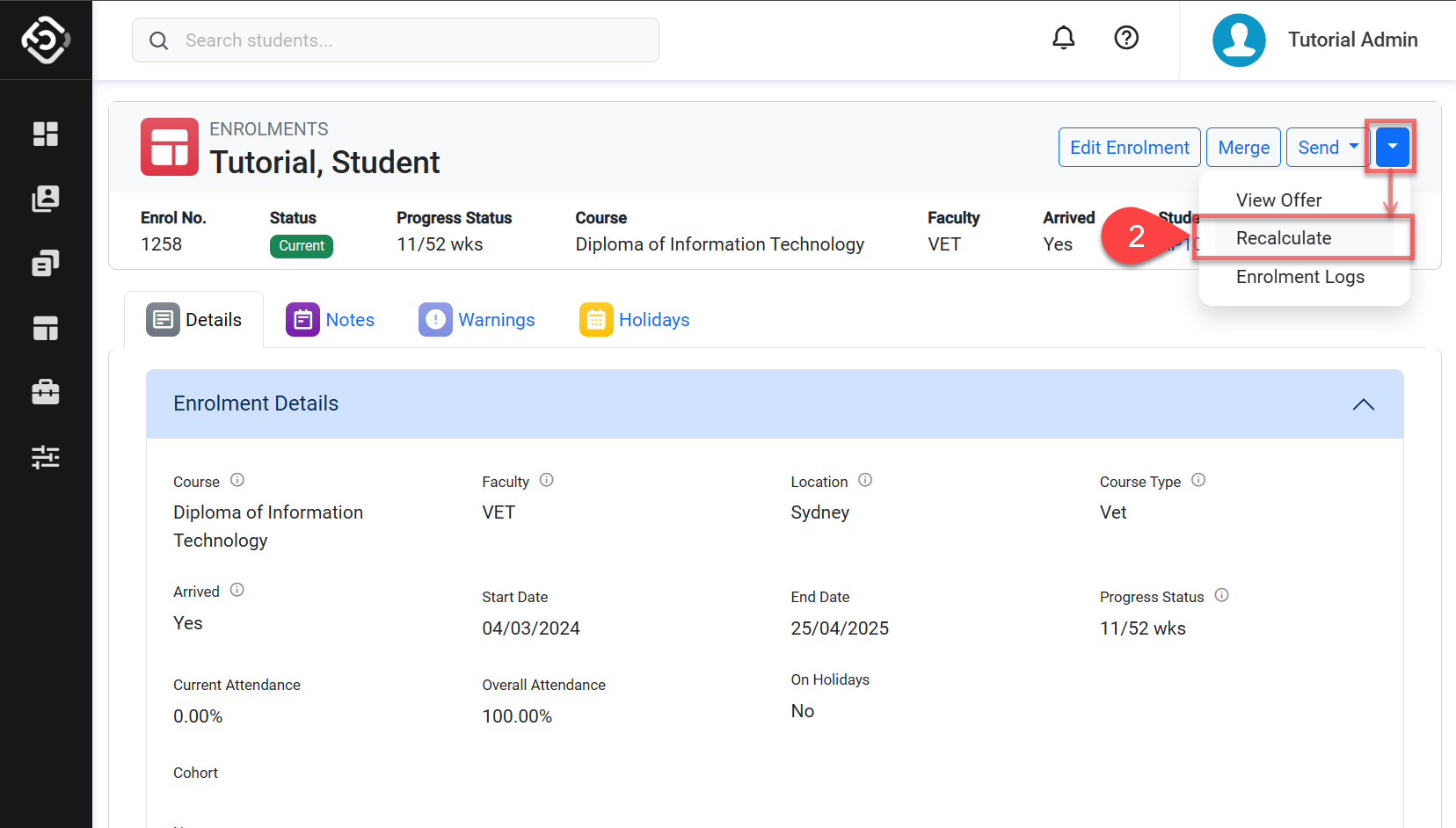Select Recalculate from the dropdown menu
1456x828 pixels.
[x=1284, y=238]
